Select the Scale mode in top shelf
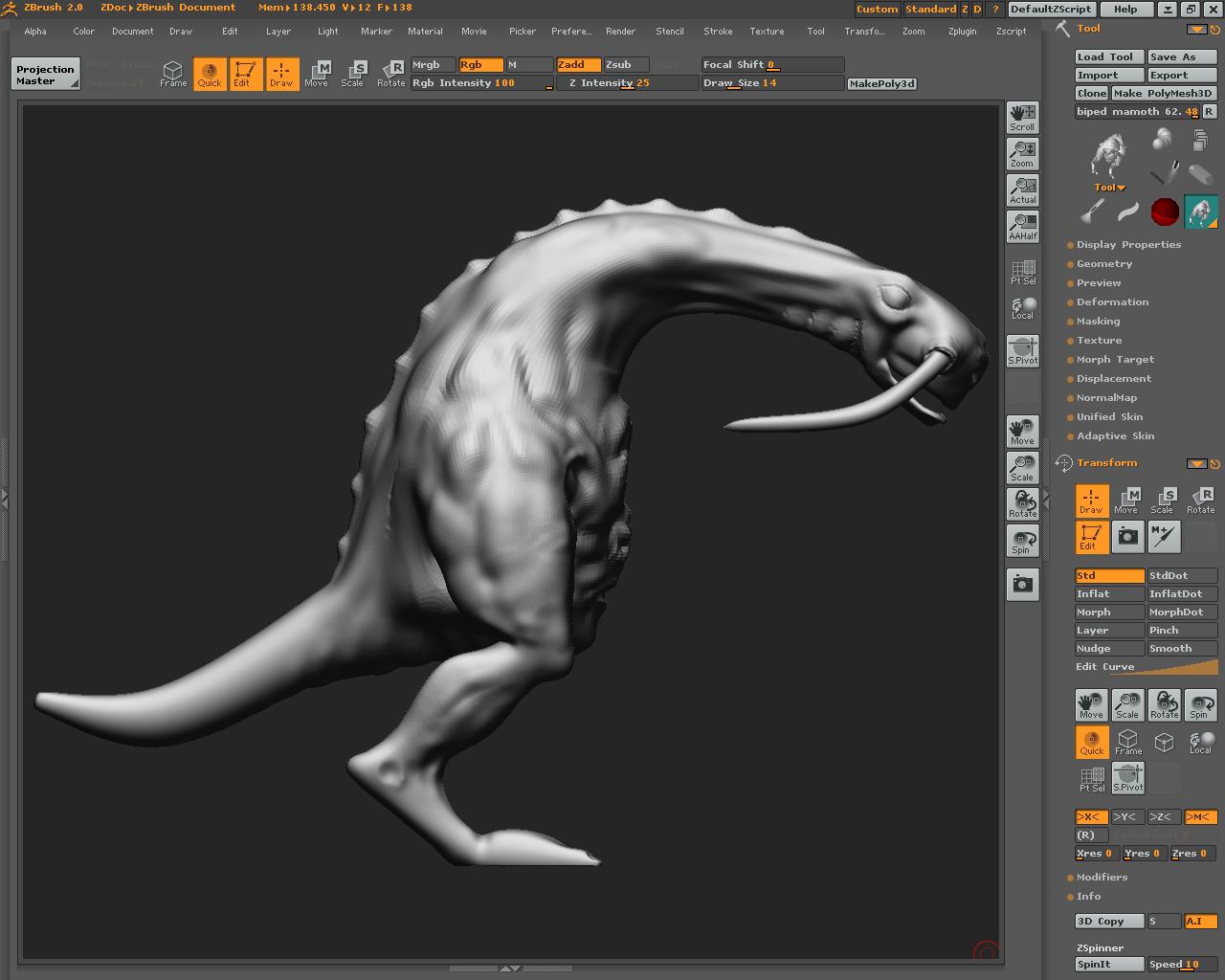The image size is (1225, 980). [352, 74]
